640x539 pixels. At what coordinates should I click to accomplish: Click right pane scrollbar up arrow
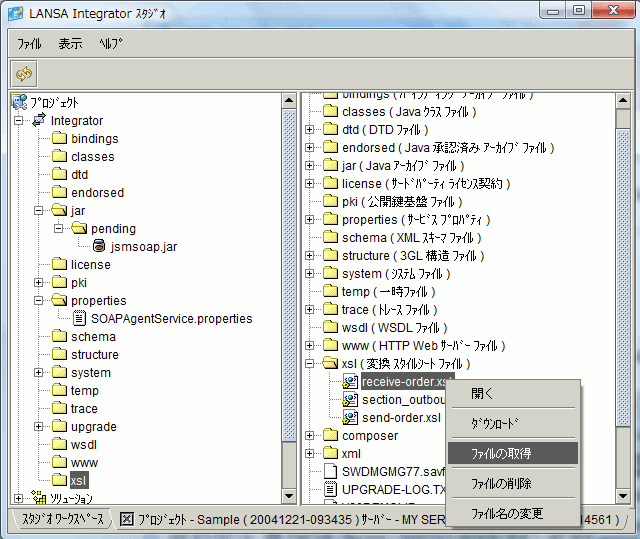pos(623,100)
